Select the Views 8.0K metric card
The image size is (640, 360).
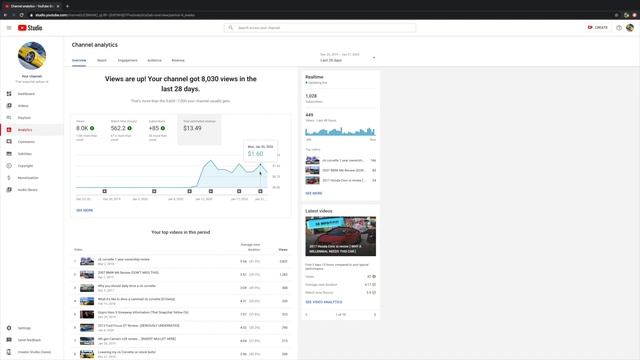point(87,130)
